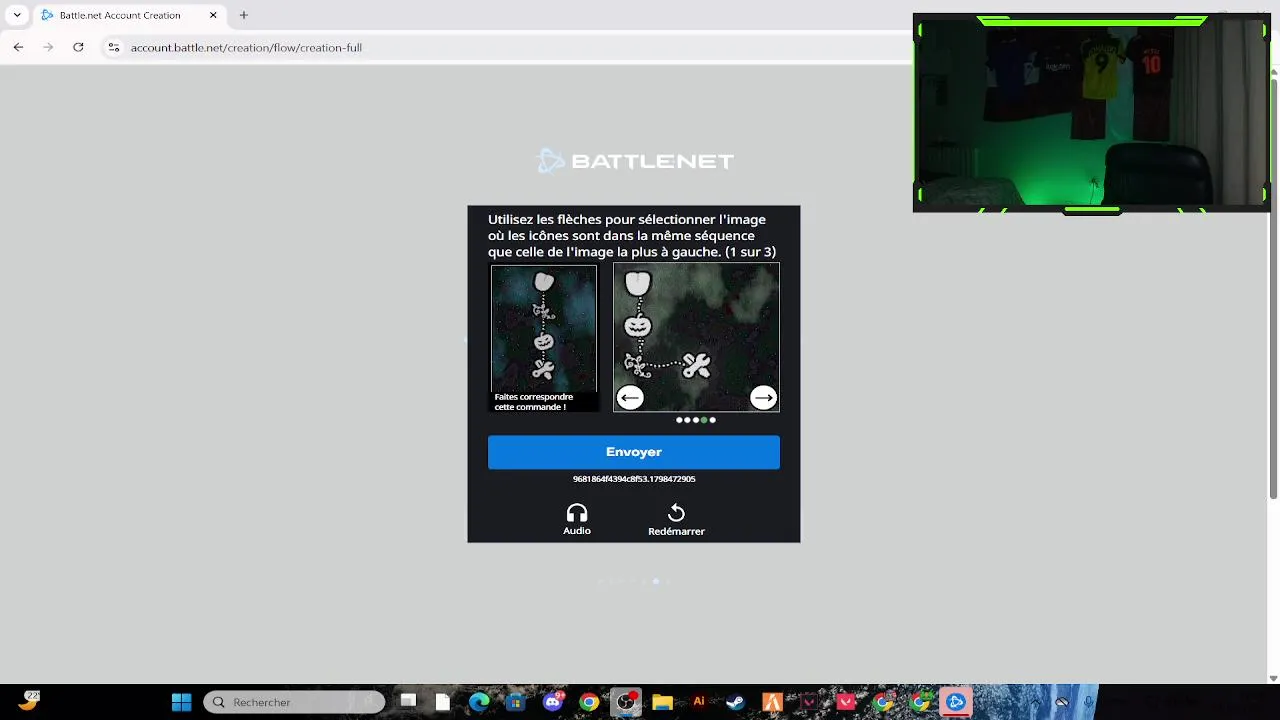
Task: Click the reference image labeled Faites correspondre
Action: tap(543, 338)
